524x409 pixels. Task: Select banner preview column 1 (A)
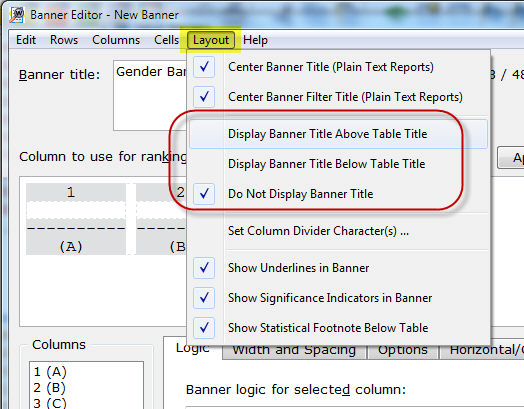point(76,219)
